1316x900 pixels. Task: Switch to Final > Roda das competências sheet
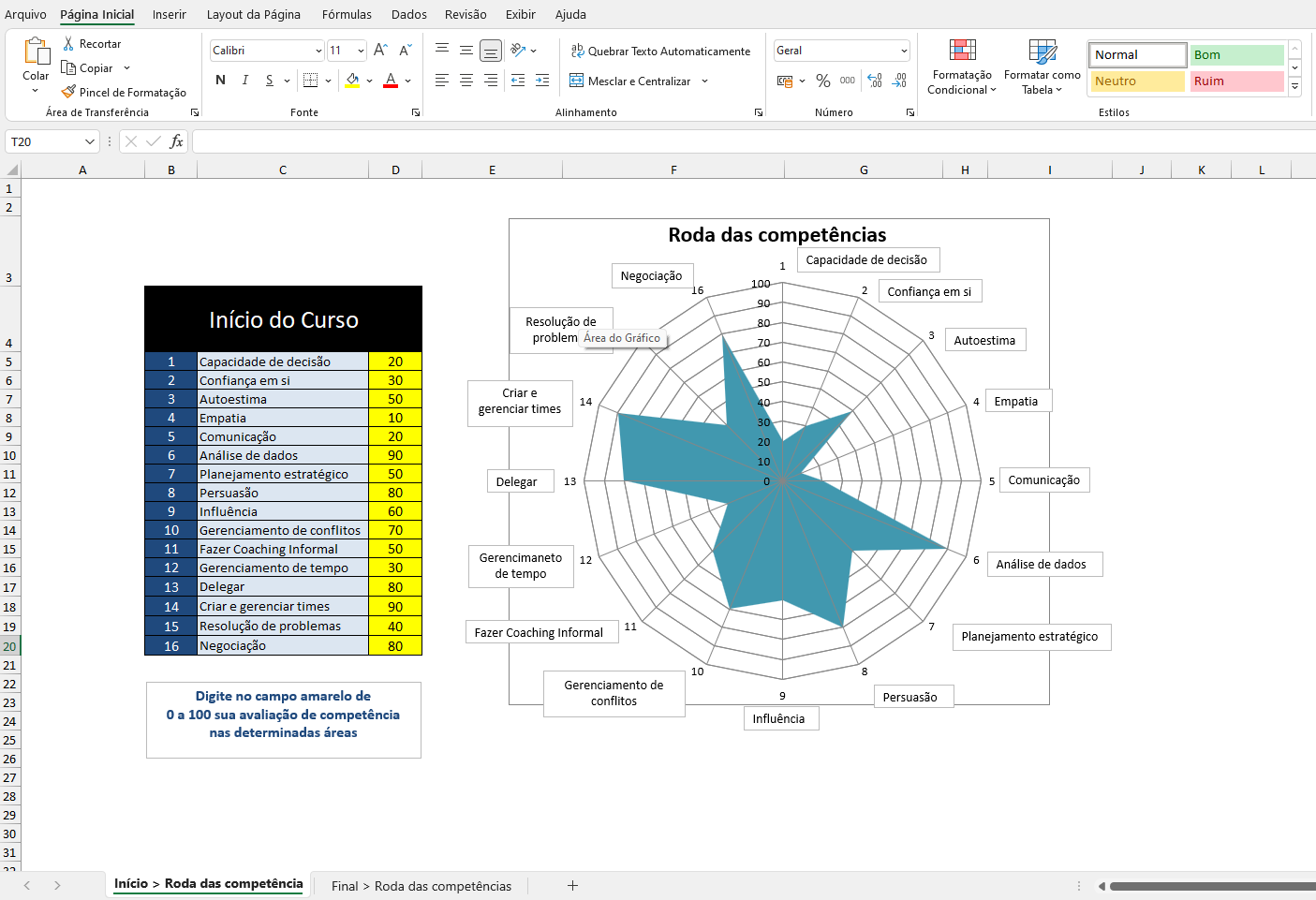pyautogui.click(x=421, y=886)
